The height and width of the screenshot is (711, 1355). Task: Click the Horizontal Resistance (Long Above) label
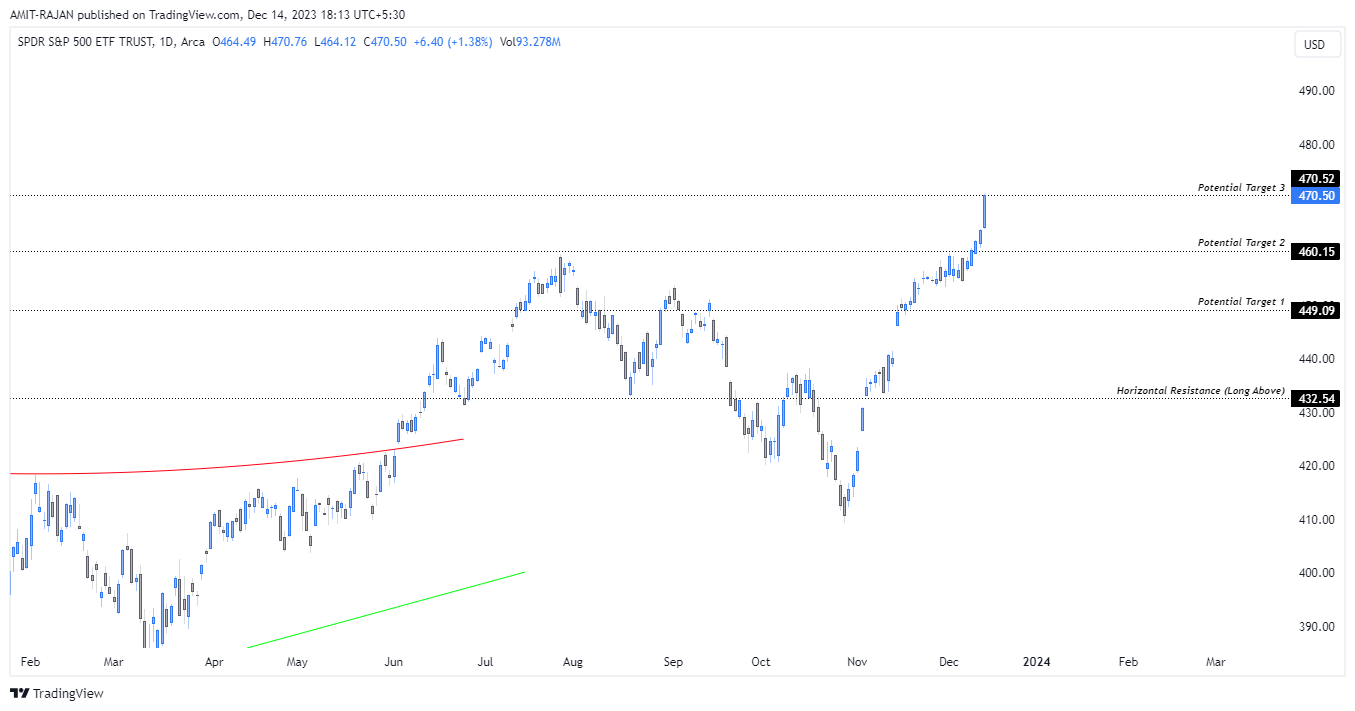click(x=1201, y=390)
